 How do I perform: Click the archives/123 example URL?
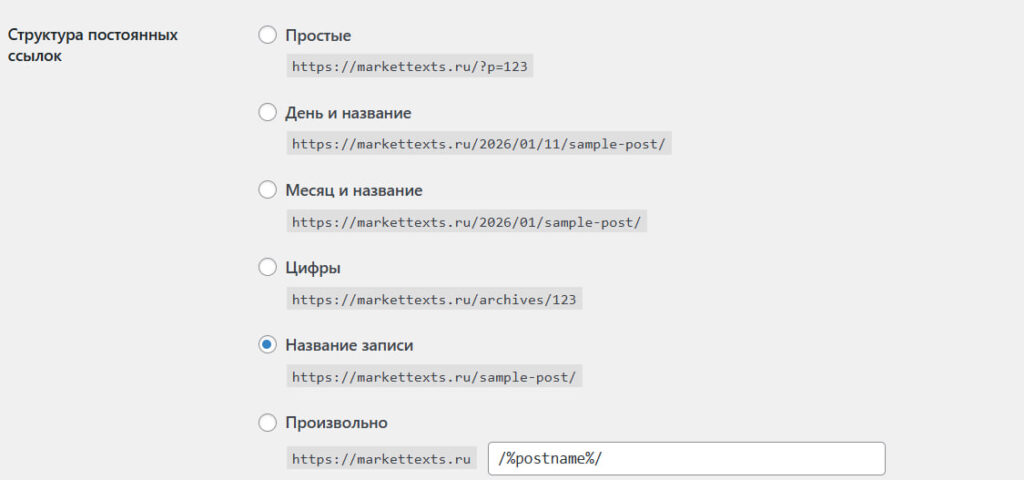434,299
